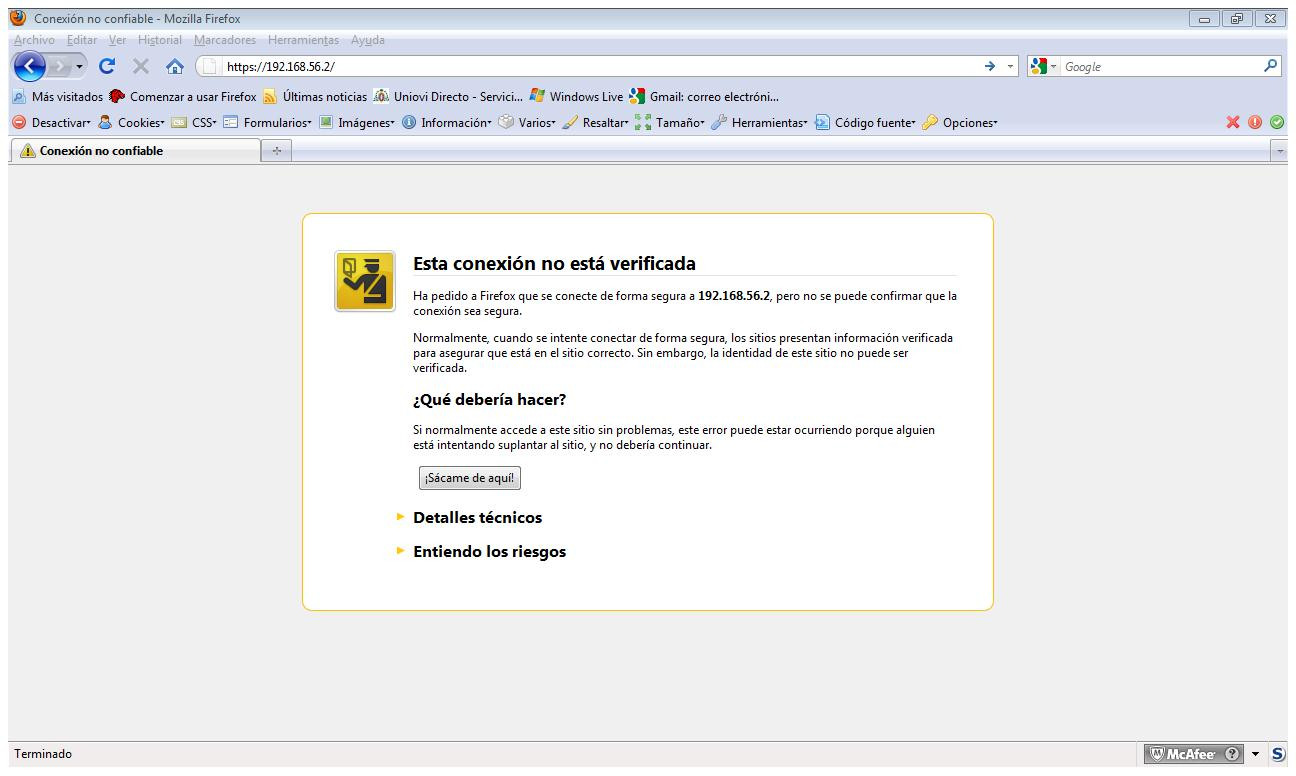Open the CSS developer toolbar menu
Viewport: 1296px width, 776px height.
(194, 123)
